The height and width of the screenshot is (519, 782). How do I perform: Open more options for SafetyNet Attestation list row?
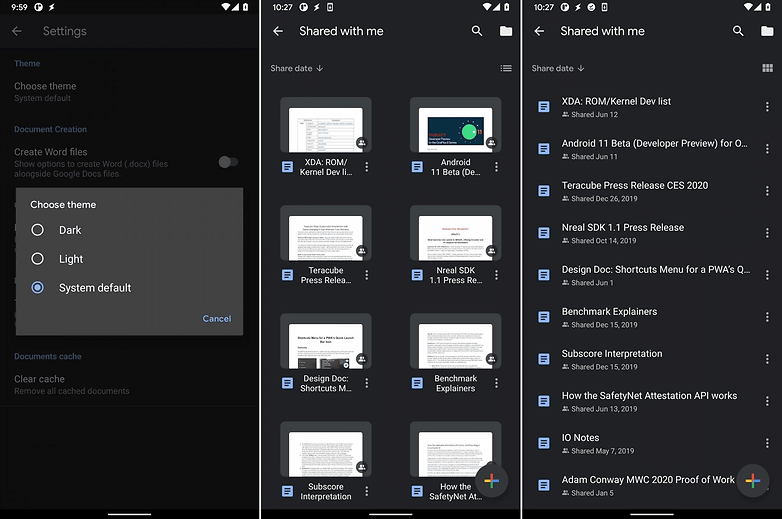tap(767, 401)
